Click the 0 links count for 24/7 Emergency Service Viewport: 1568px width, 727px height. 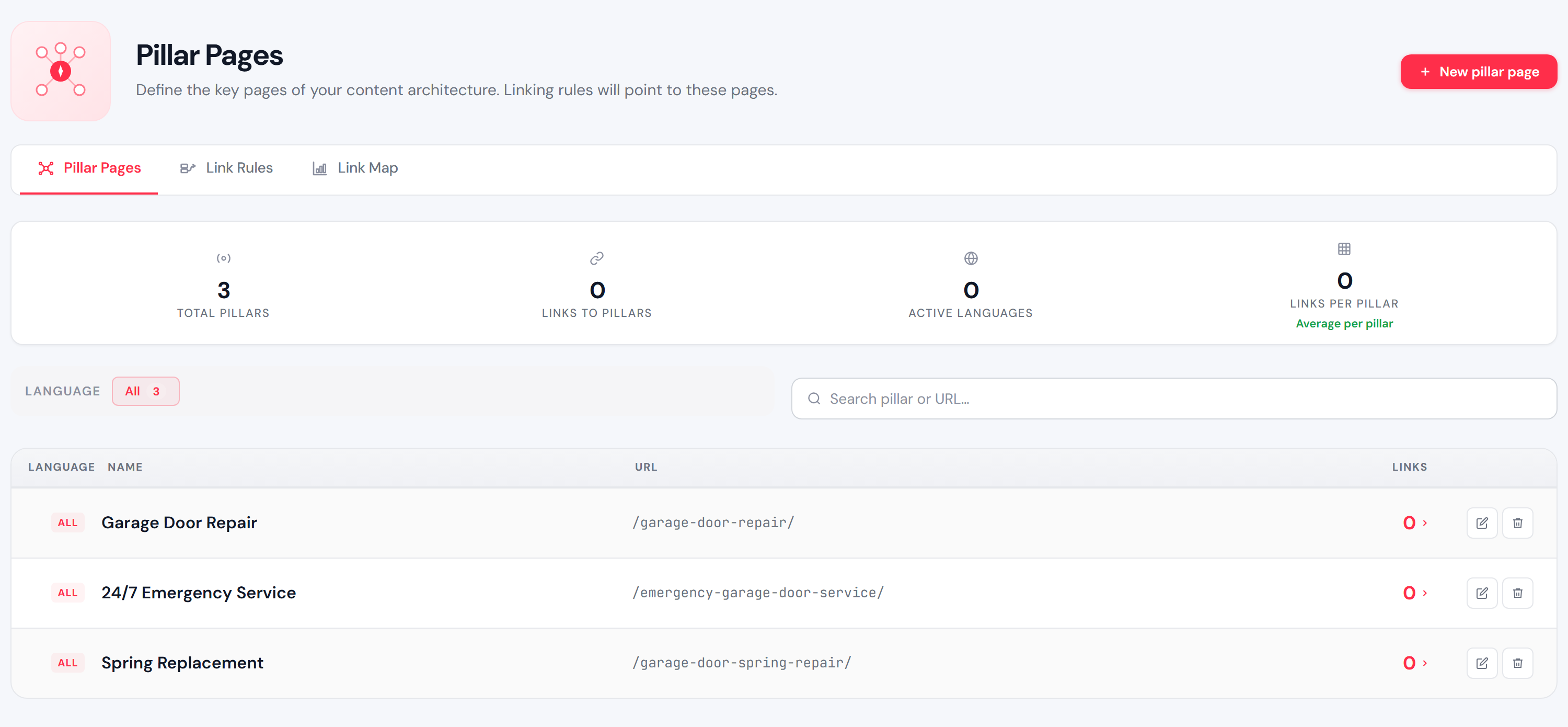click(1409, 593)
